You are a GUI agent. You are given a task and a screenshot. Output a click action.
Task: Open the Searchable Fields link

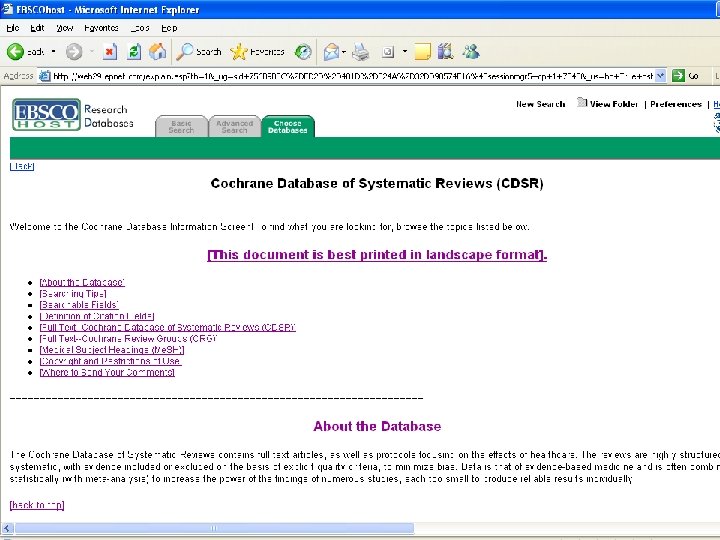point(79,305)
